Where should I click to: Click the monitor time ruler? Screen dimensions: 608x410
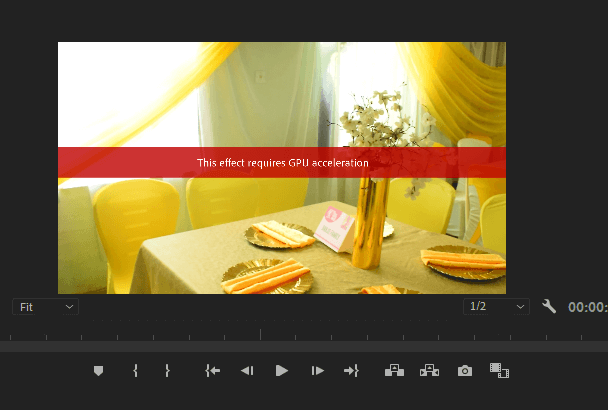point(304,334)
